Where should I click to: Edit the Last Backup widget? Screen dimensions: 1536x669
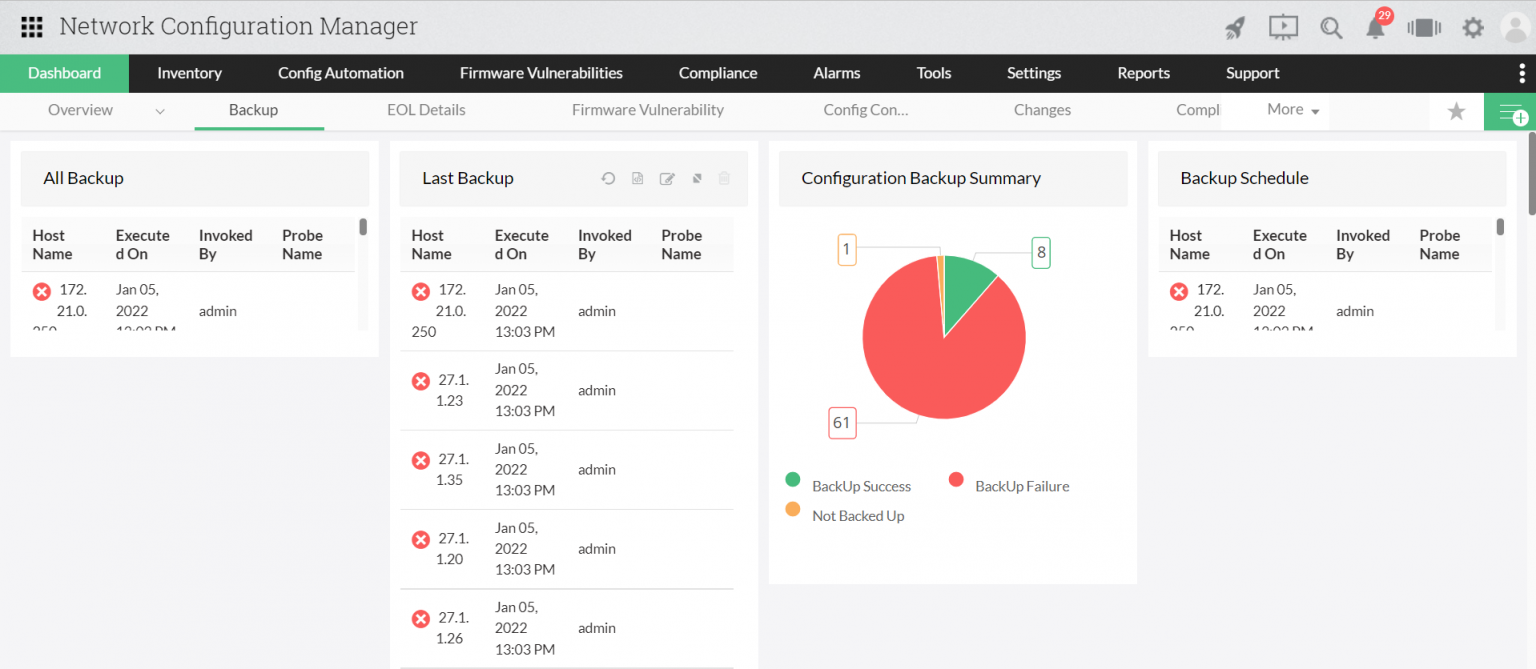click(x=667, y=179)
